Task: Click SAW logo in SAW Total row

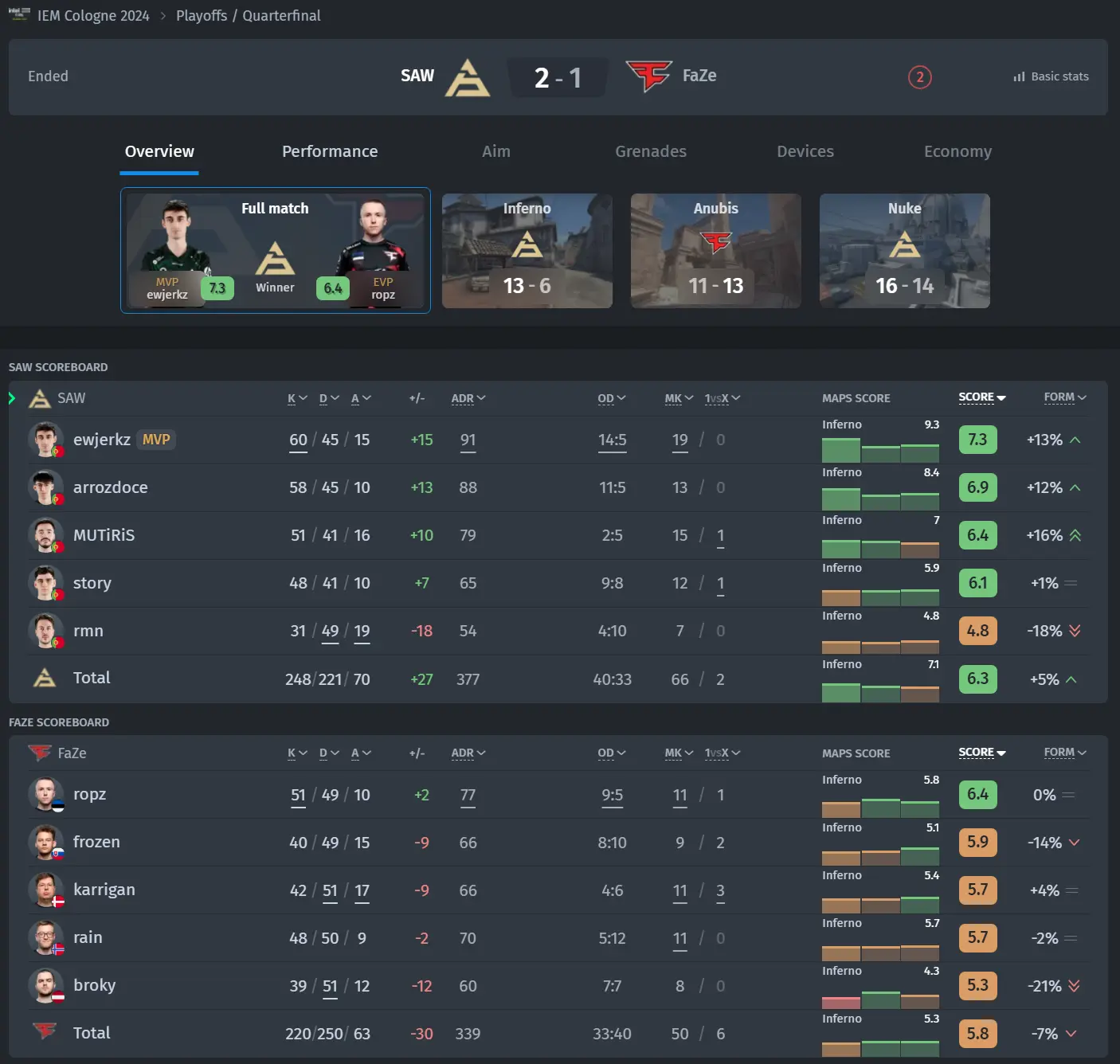Action: [x=45, y=678]
